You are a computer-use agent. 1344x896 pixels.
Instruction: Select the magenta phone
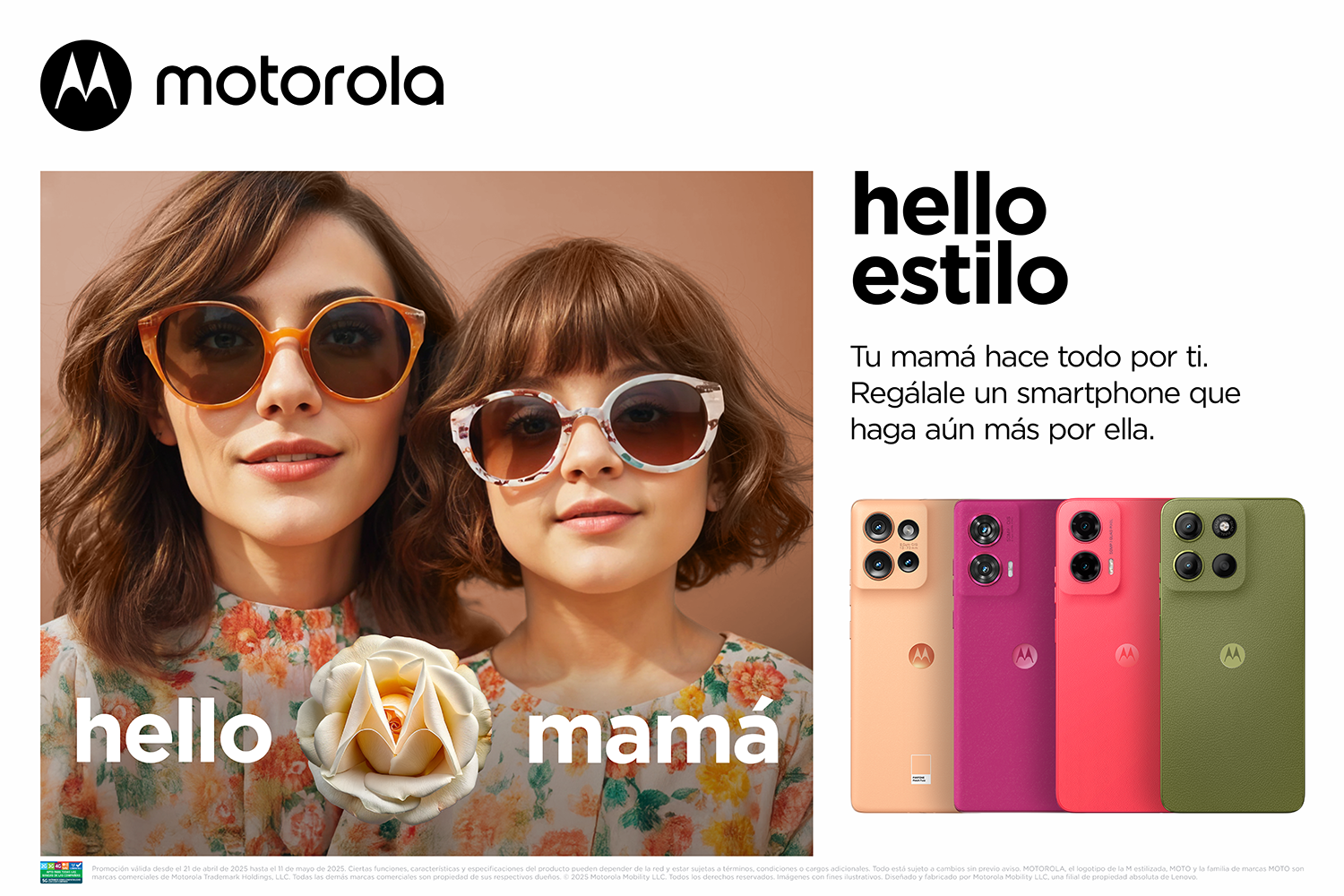tap(1005, 656)
